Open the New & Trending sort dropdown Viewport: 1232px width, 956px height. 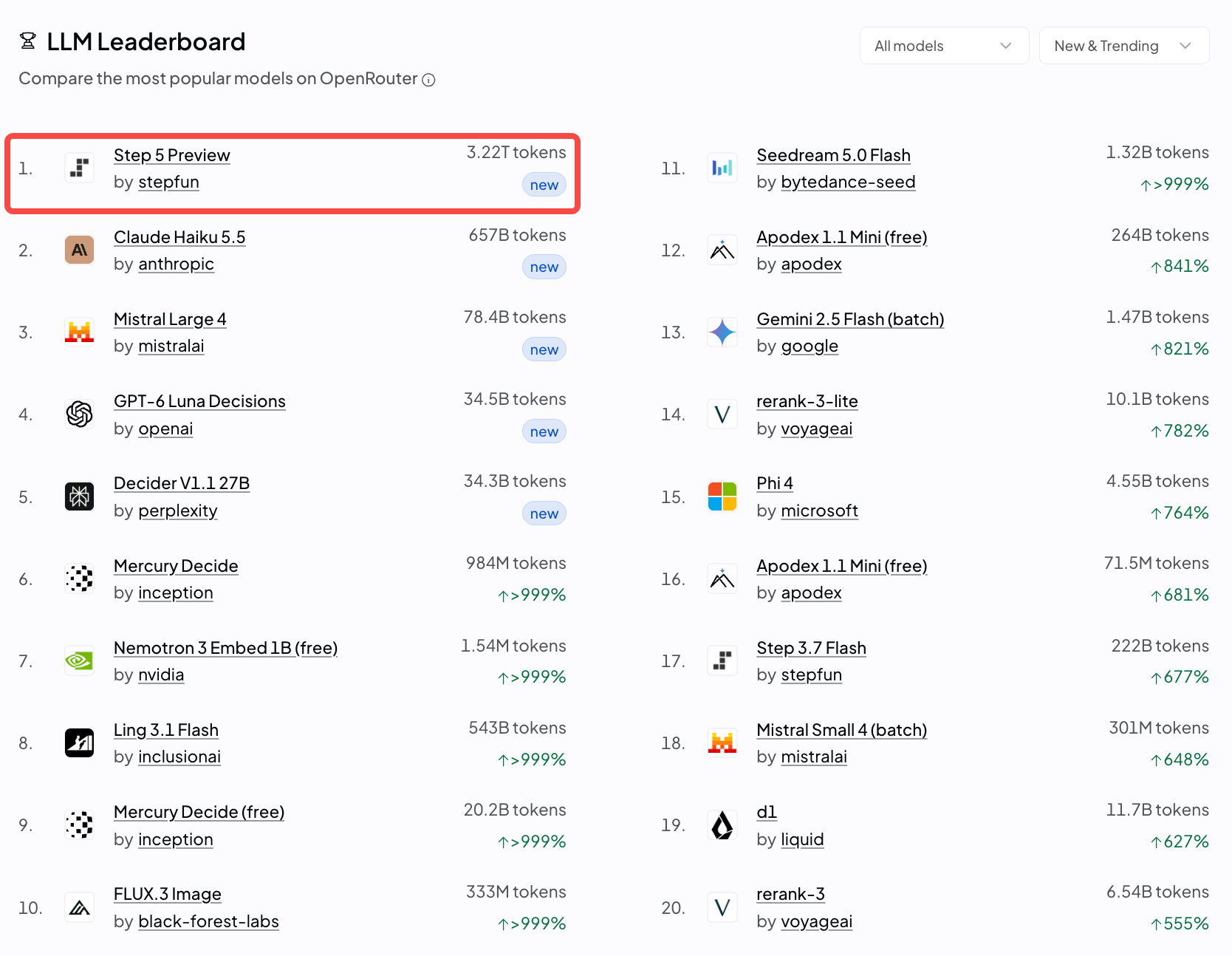click(1123, 46)
